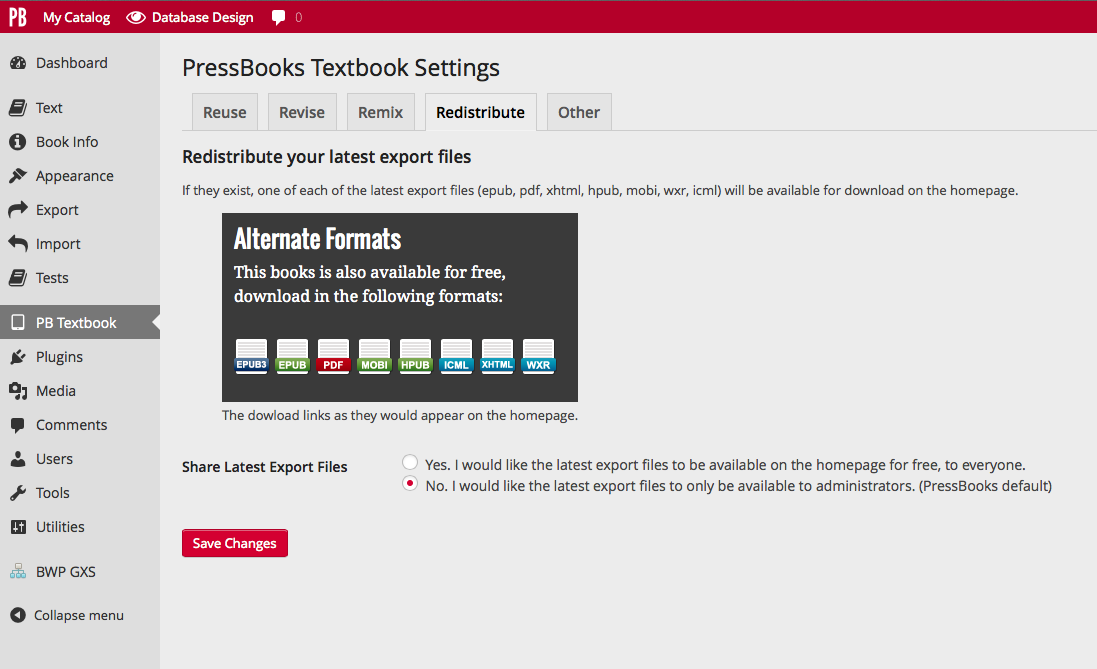Screen dimensions: 1097x669
Task: Click the BWP GXS sitemap icon
Action: point(17,572)
